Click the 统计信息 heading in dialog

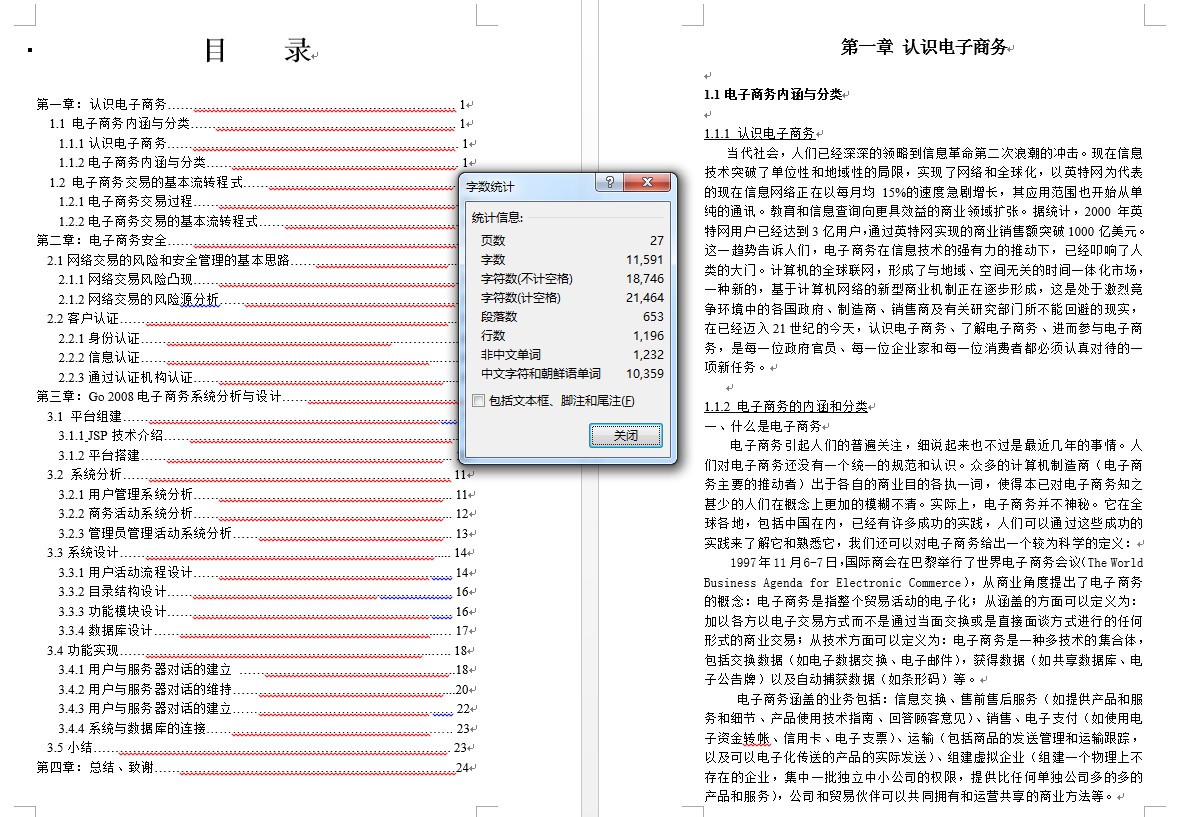tap(497, 218)
